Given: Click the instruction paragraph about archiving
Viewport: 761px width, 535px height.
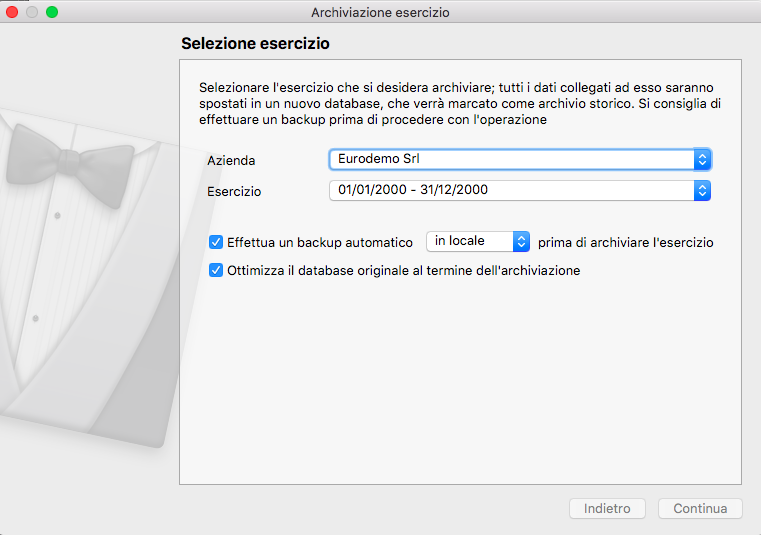Looking at the screenshot, I should coord(460,104).
